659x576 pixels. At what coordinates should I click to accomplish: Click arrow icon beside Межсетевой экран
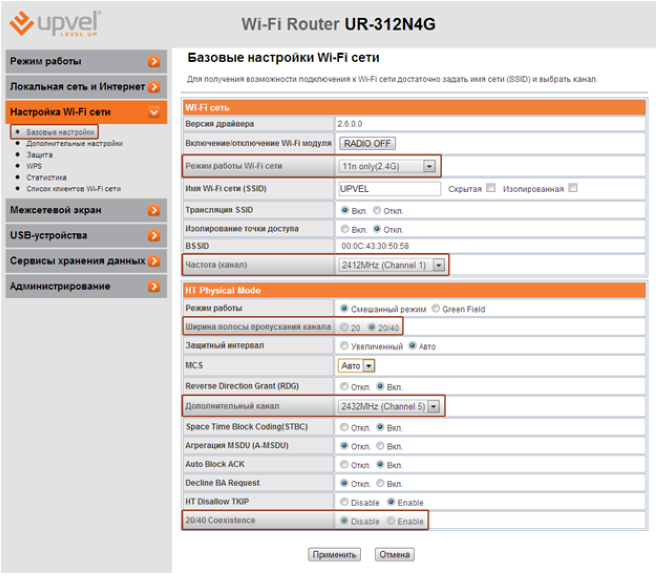[154, 210]
